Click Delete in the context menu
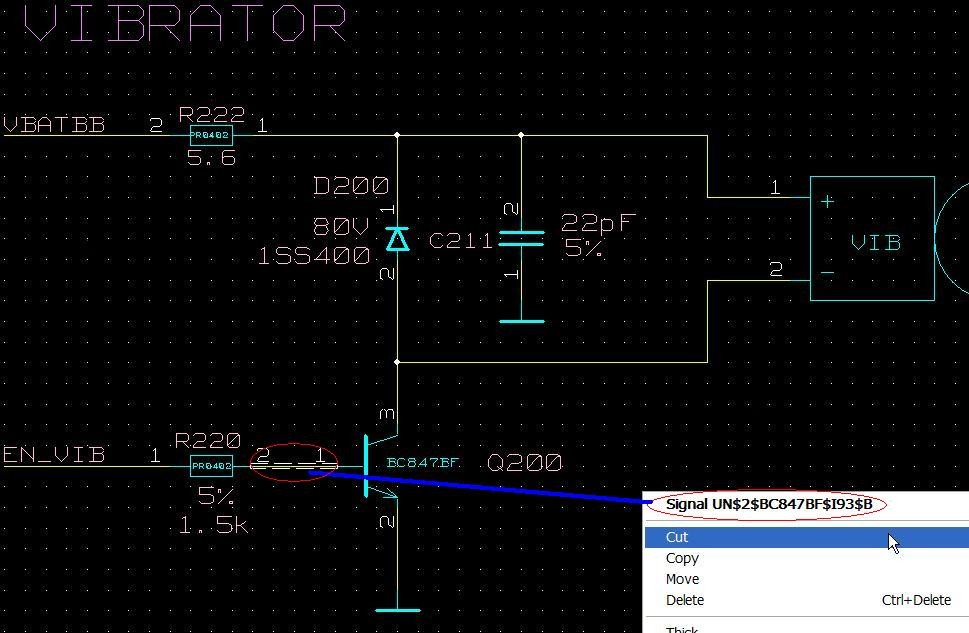969x633 pixels. (685, 600)
